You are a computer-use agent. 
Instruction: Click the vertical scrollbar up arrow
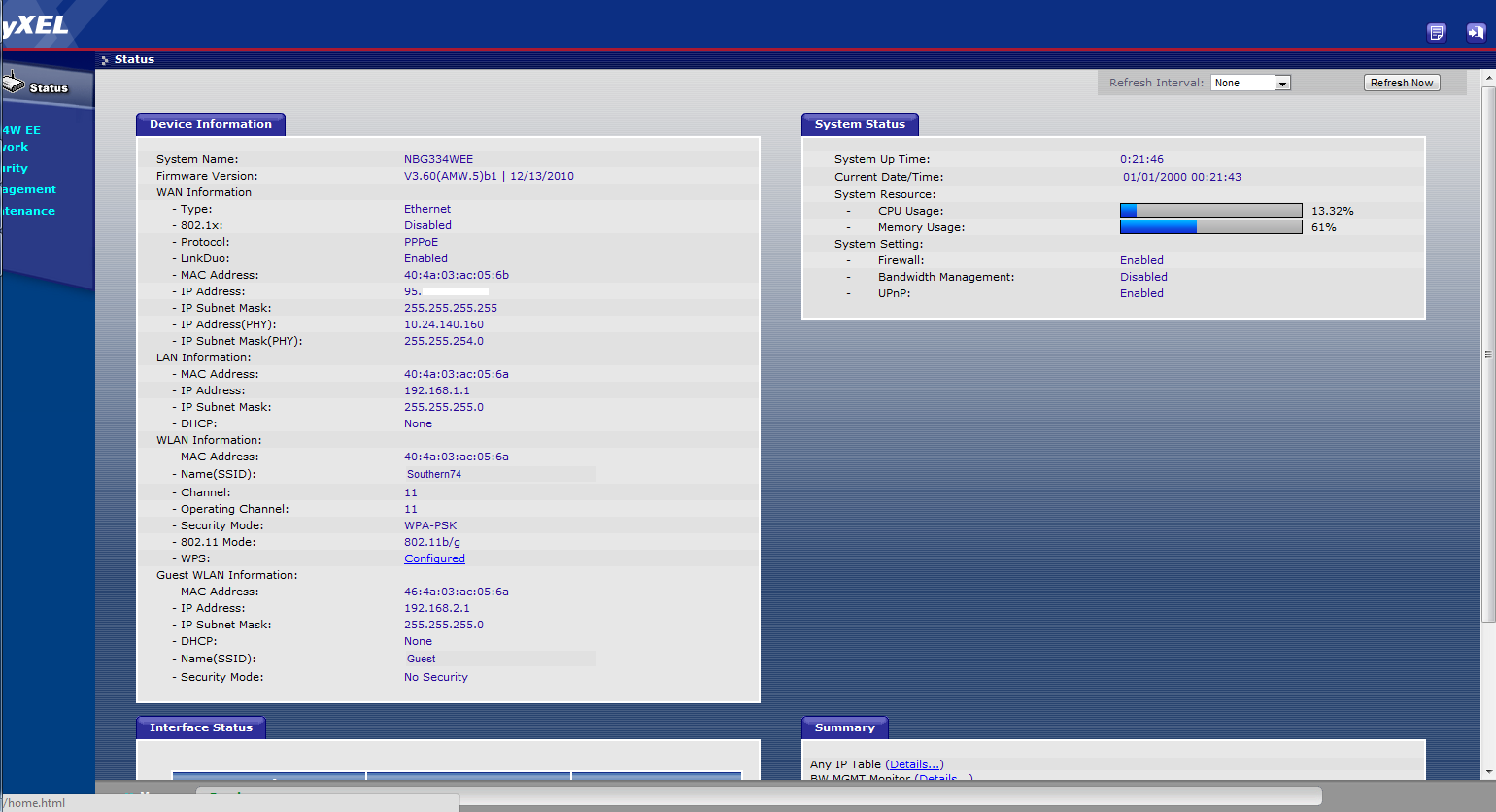(x=1487, y=77)
